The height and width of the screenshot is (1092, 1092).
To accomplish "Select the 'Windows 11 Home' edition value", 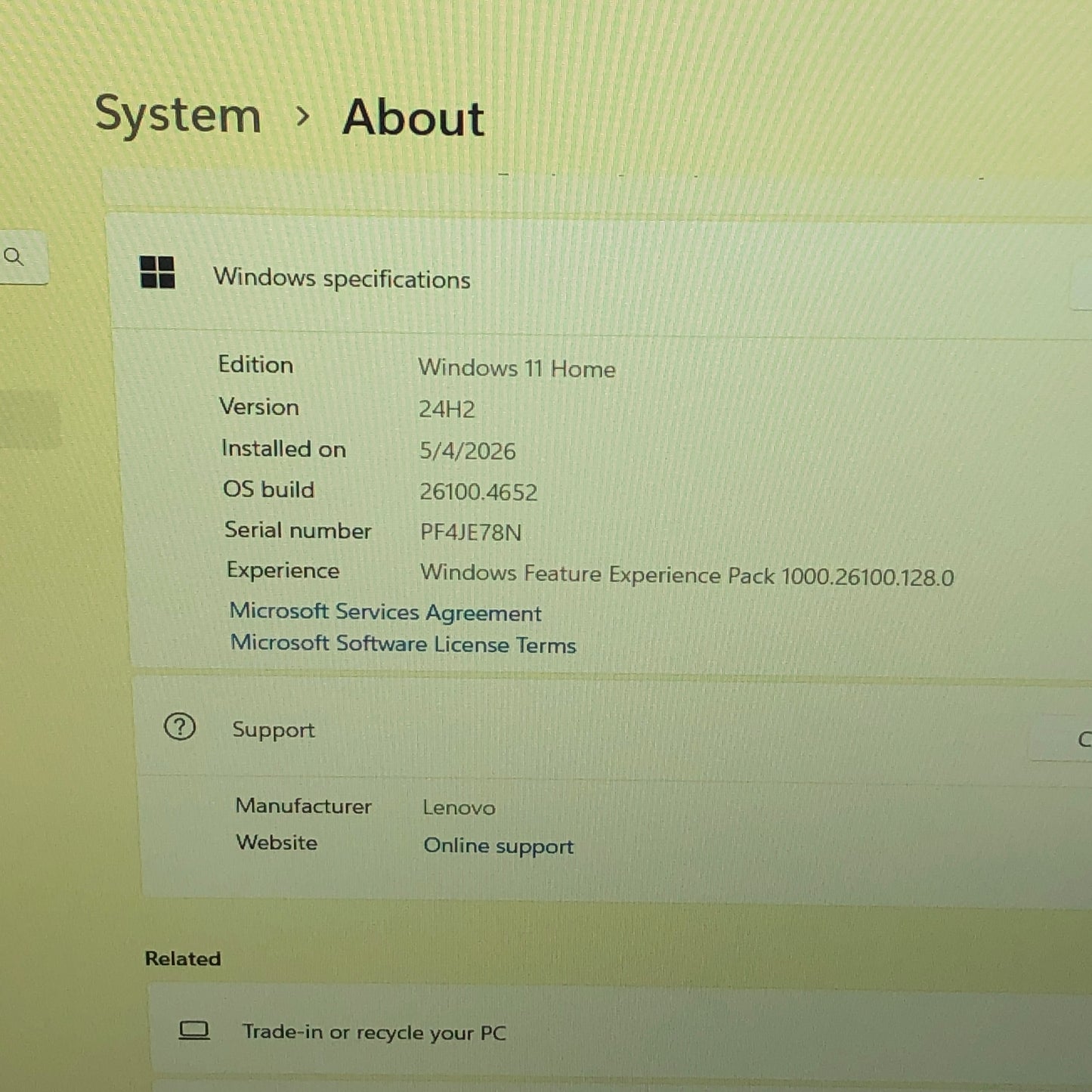I will click(517, 368).
